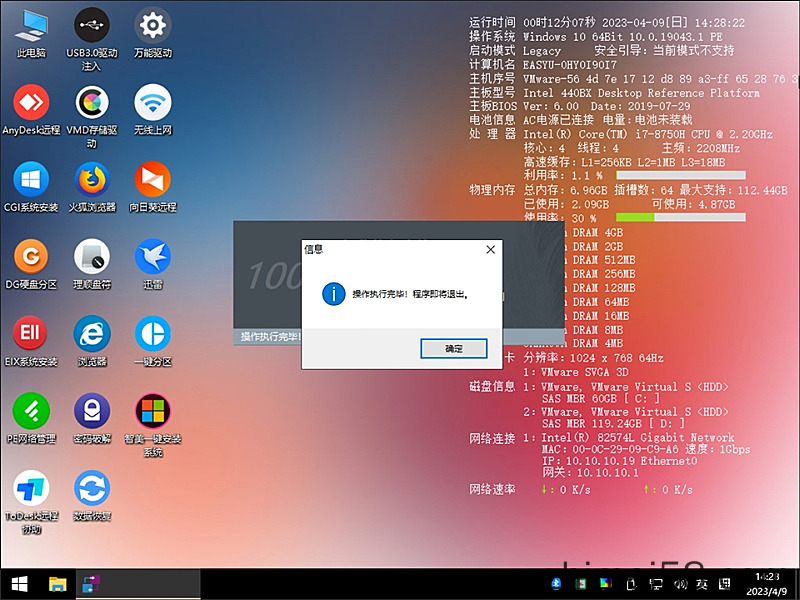Select the DG硬盘分区 icon

pos(31,264)
